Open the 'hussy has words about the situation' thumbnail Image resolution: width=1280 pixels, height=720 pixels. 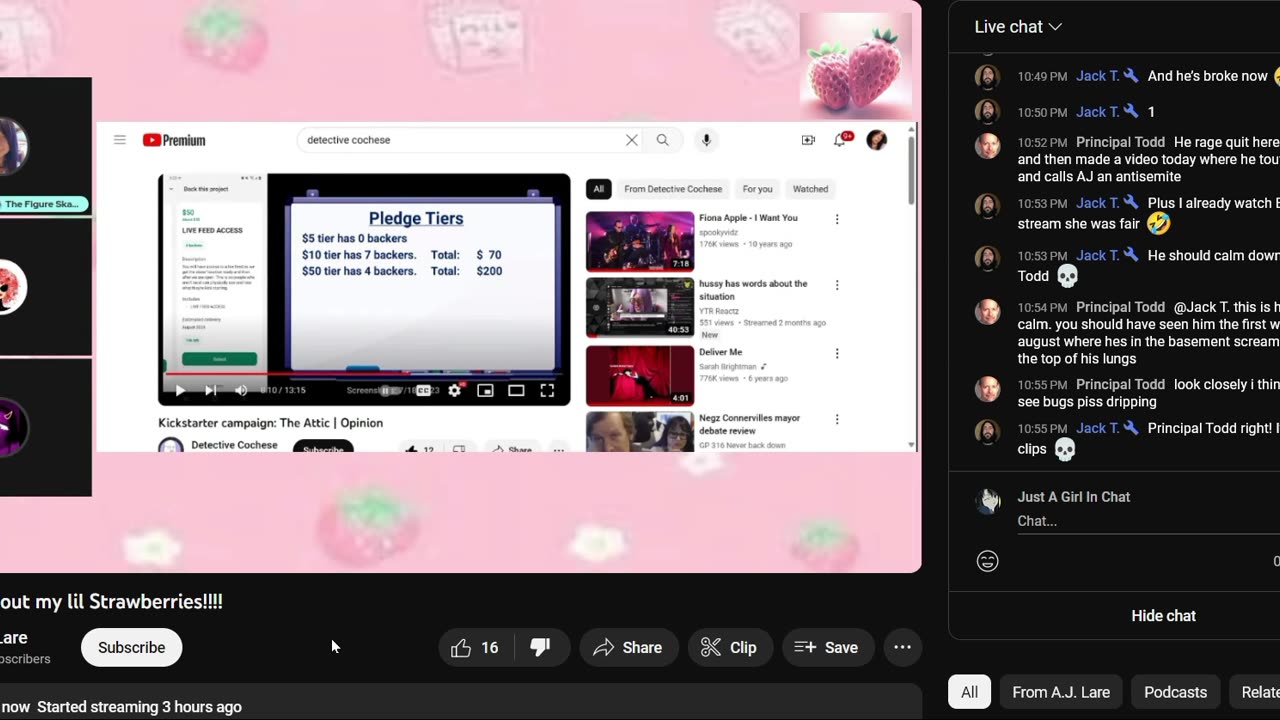tap(640, 307)
